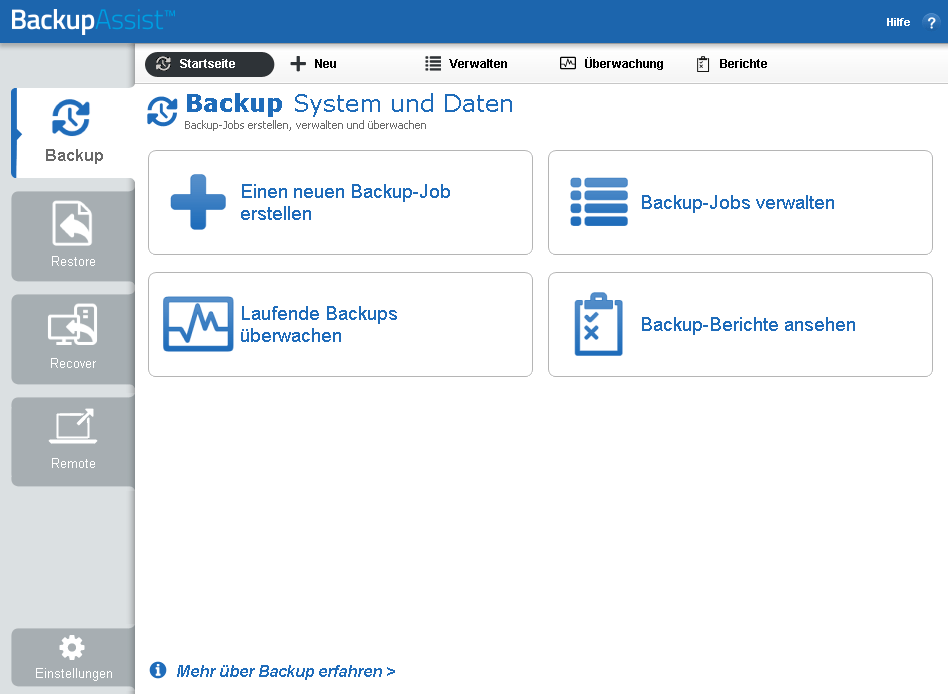Click Laufende Backups überwachen text
The height and width of the screenshot is (694, 948).
pyautogui.click(x=319, y=325)
